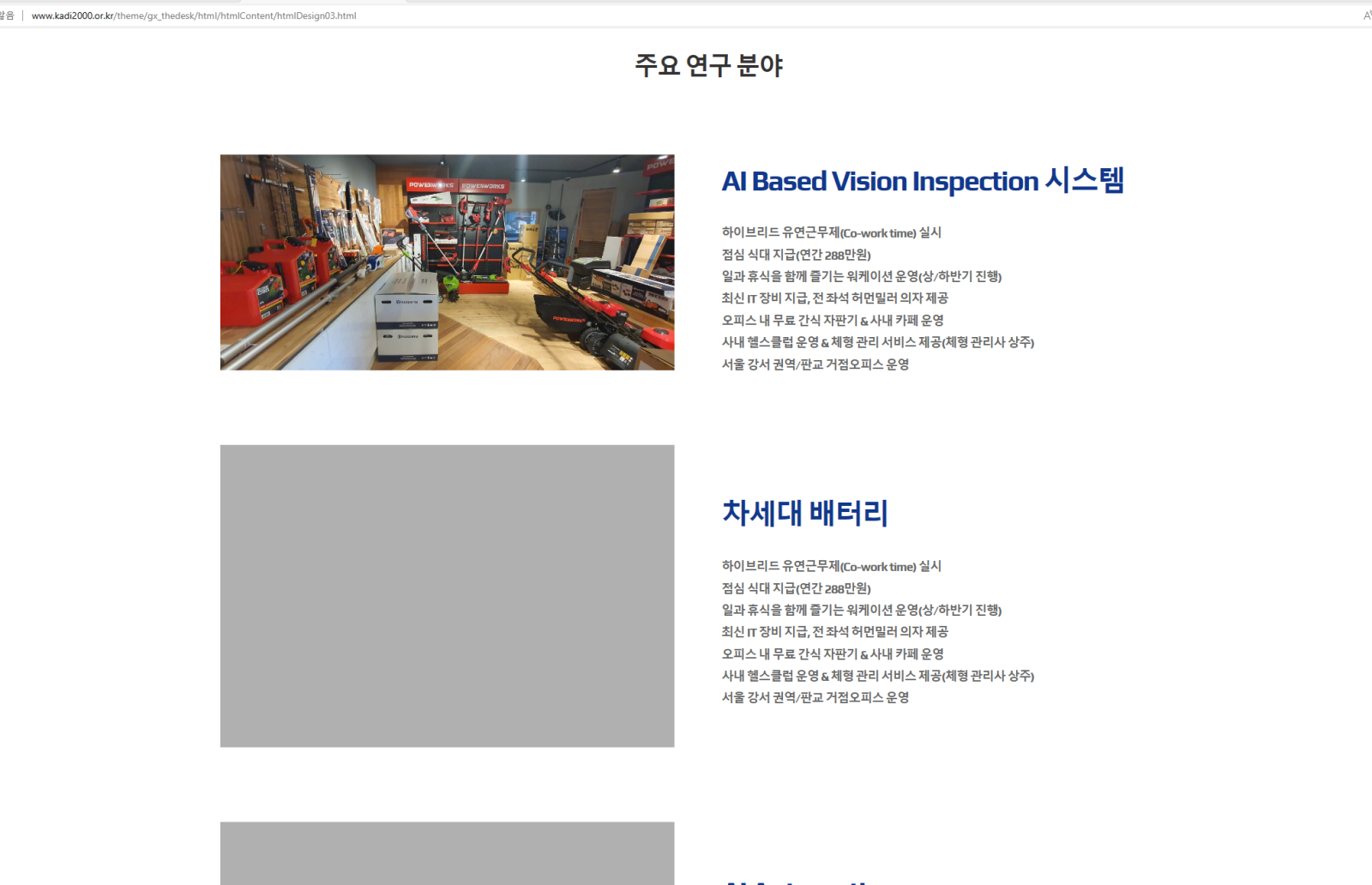Click the gray placeholder image below 차세대 배터리
This screenshot has width=1372, height=885.
coord(447,853)
